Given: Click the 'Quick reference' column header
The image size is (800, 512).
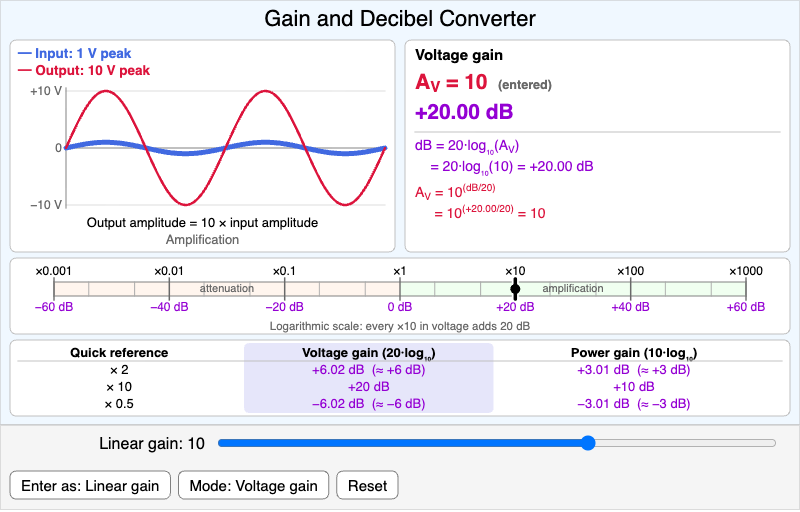Looking at the screenshot, I should 119,353.
